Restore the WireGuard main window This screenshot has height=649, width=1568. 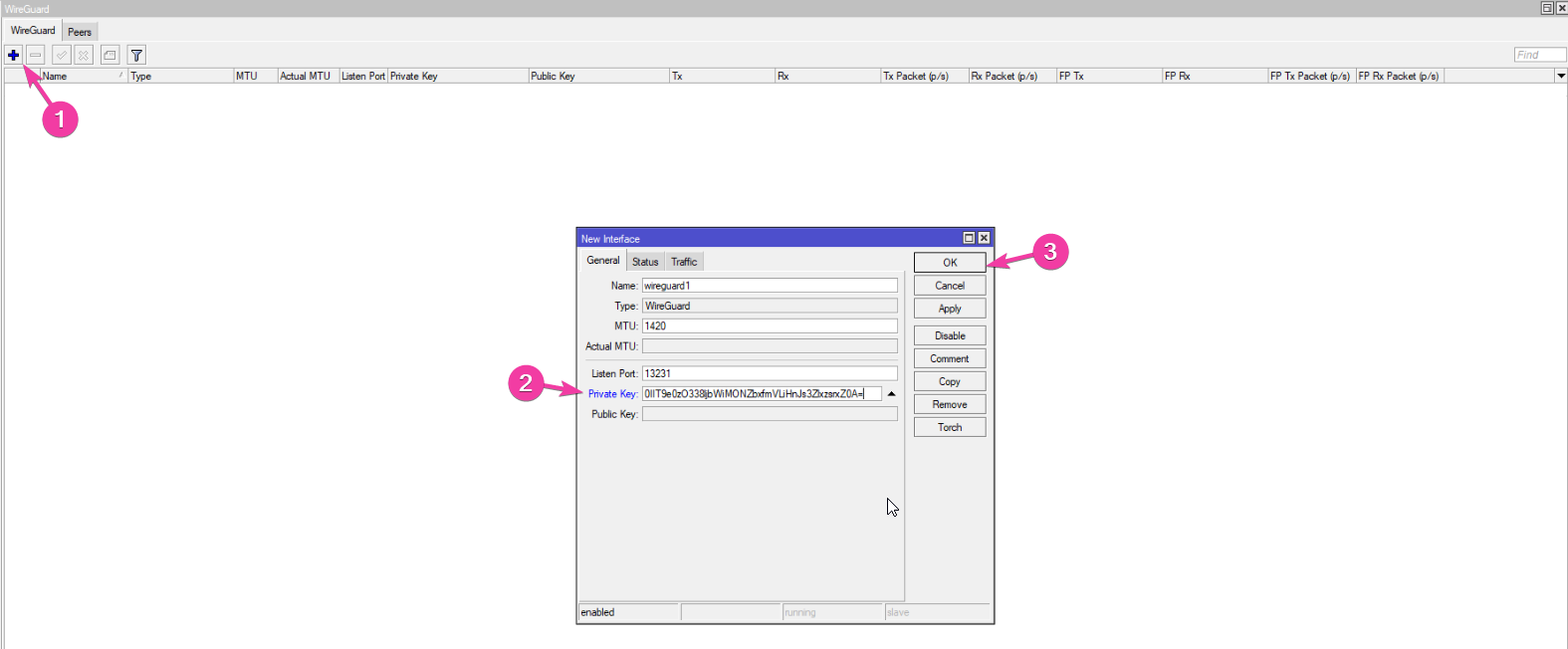(x=1547, y=8)
